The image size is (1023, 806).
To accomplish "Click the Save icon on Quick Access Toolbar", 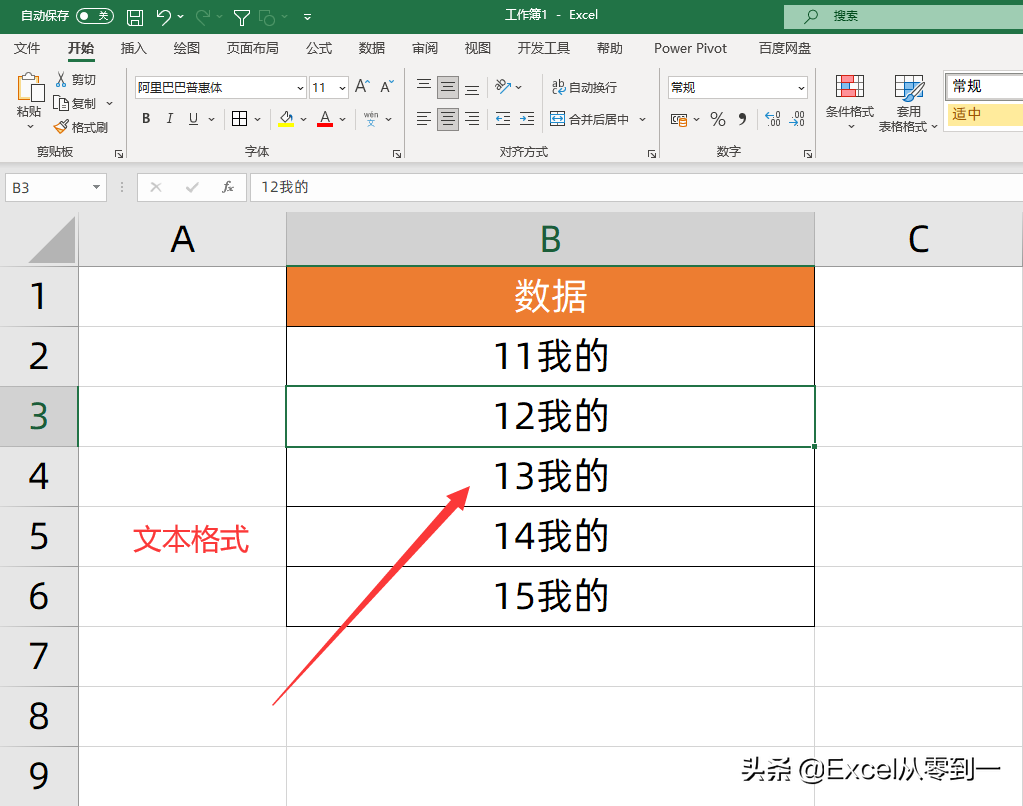I will pos(134,16).
